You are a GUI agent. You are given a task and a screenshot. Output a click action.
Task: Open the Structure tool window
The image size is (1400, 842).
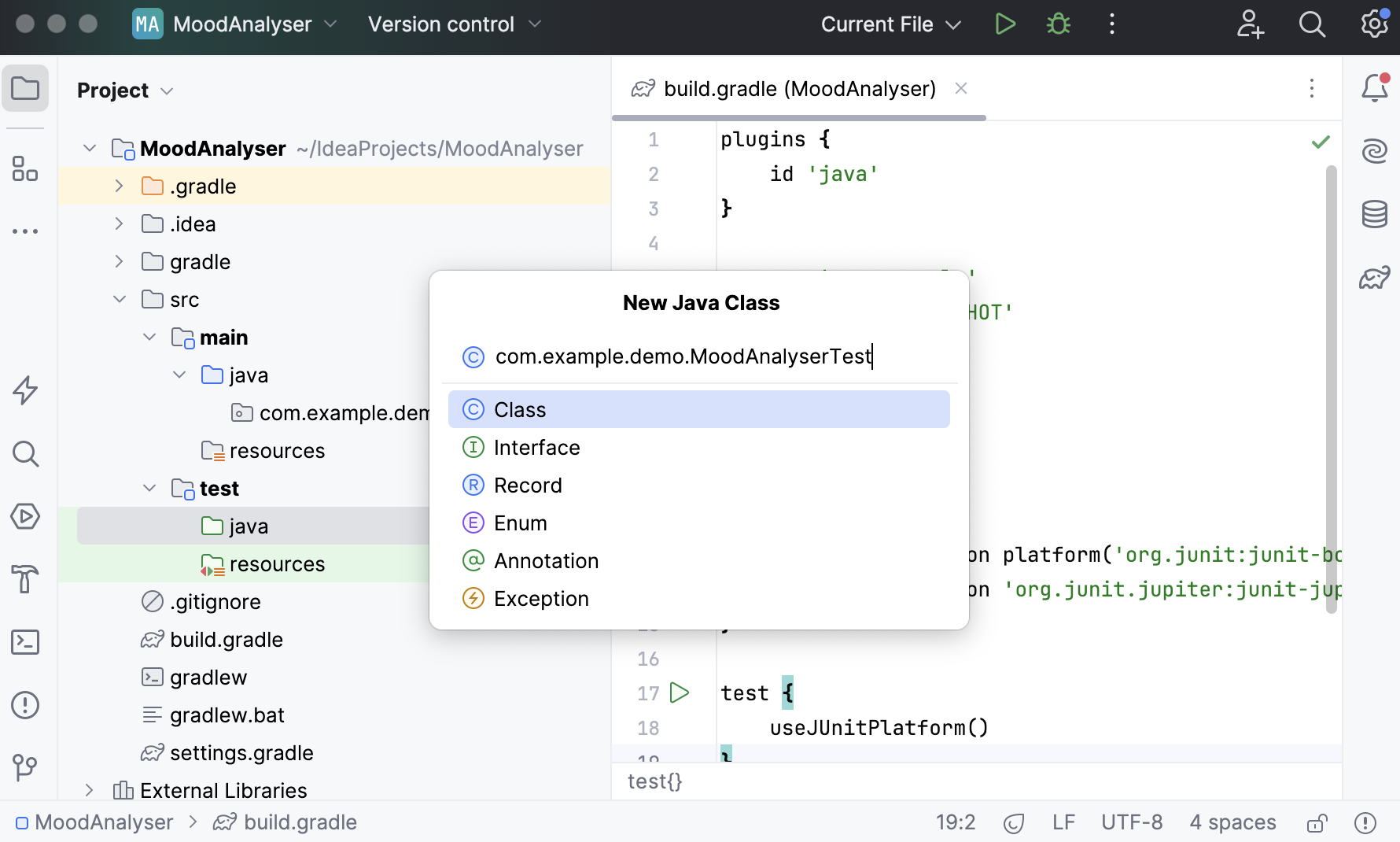point(25,168)
